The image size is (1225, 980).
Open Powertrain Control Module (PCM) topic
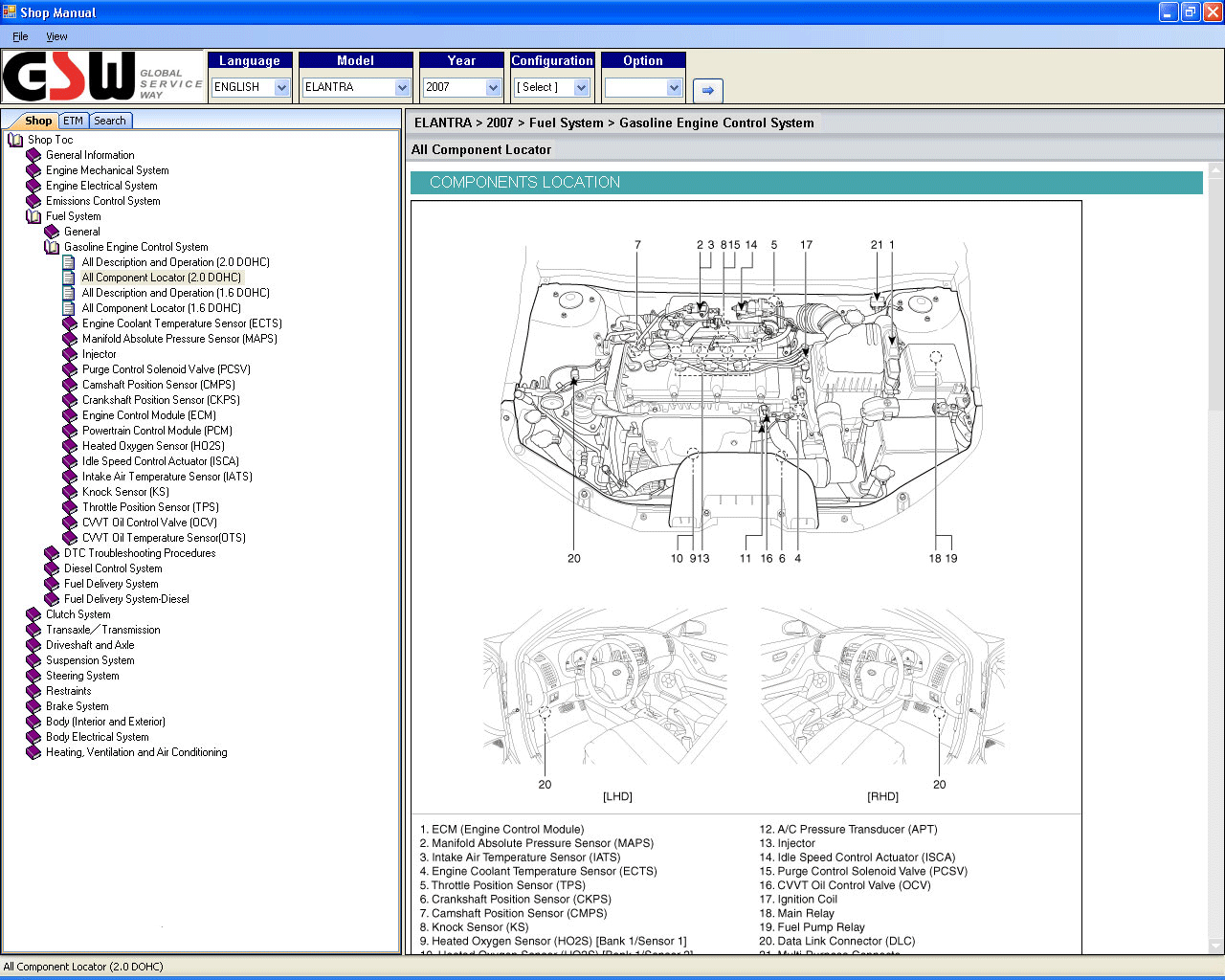157,431
